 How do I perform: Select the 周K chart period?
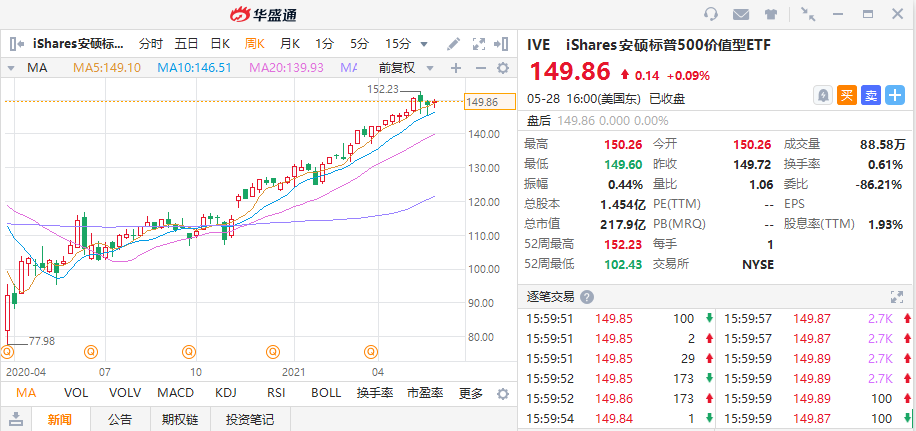click(x=255, y=43)
